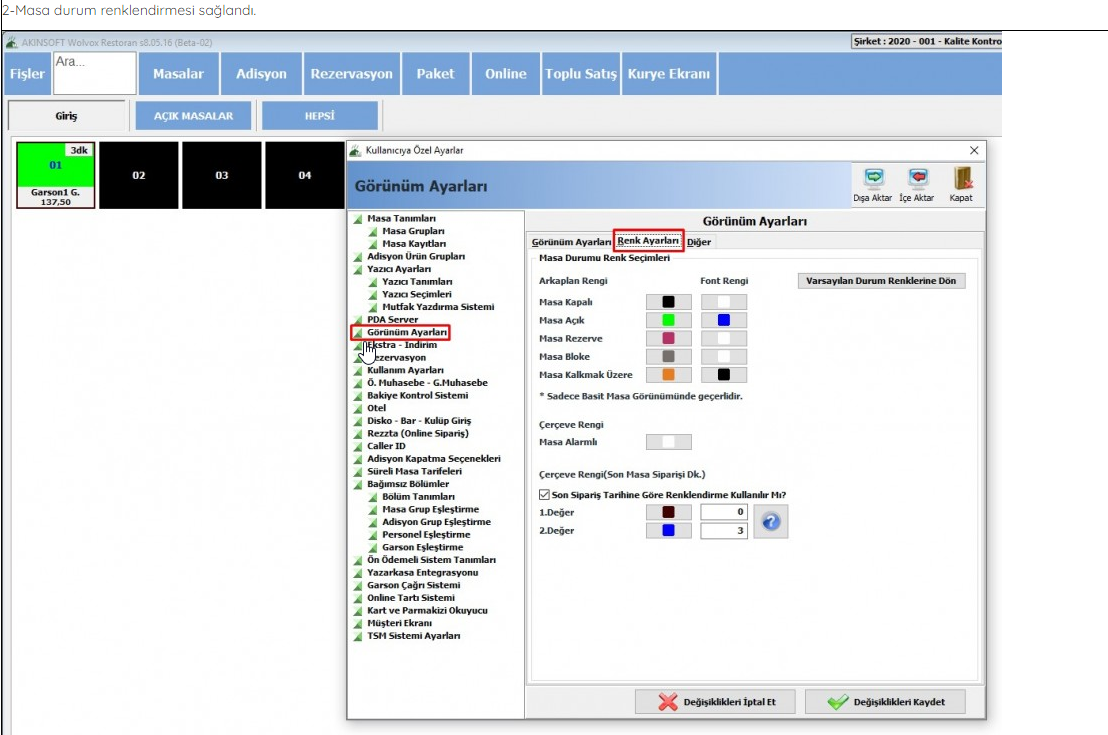Screen dimensions: 1108x735
Task: Go to the Adisyon section
Action: (261, 74)
